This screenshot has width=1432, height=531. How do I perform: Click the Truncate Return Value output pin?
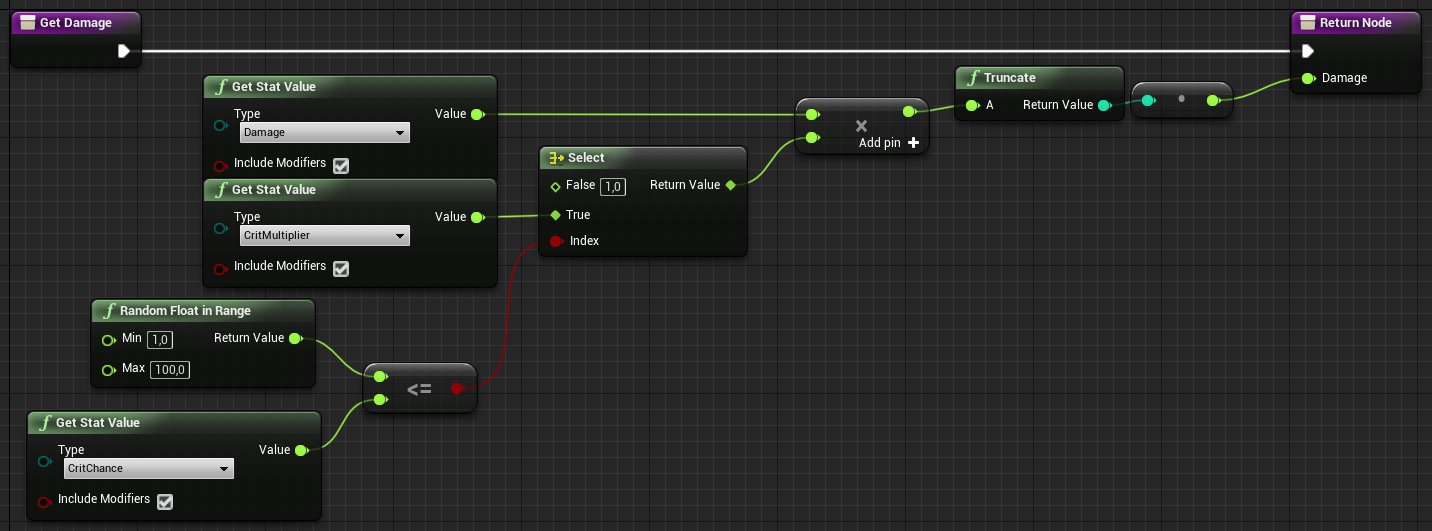1104,105
